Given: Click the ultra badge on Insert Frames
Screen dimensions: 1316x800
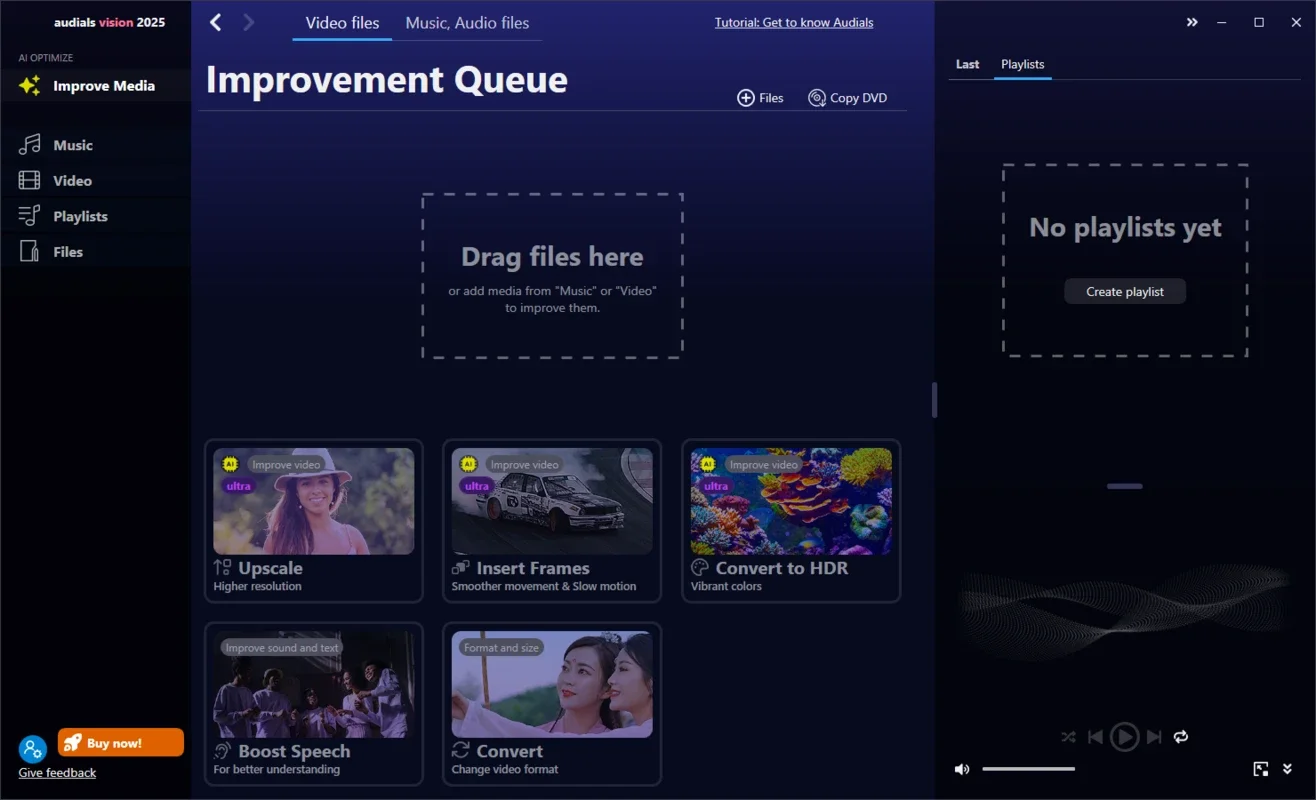Looking at the screenshot, I should click(477, 486).
